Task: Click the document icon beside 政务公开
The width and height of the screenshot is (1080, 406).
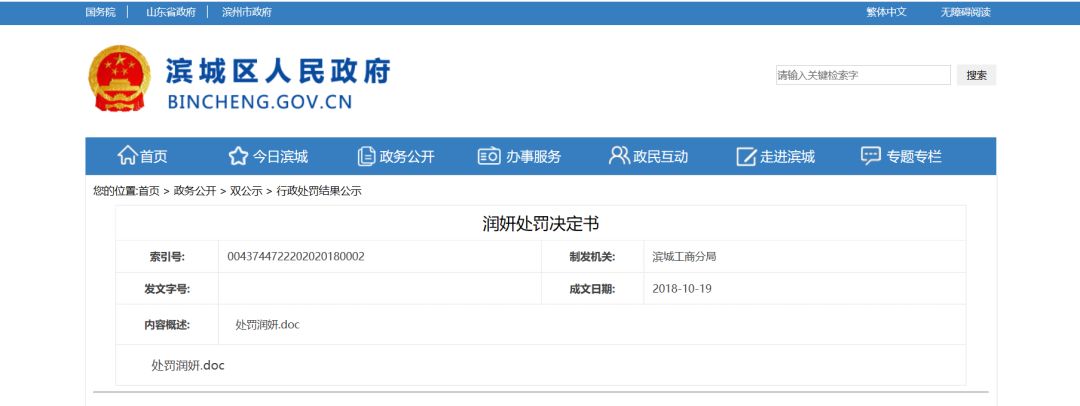Action: click(366, 156)
